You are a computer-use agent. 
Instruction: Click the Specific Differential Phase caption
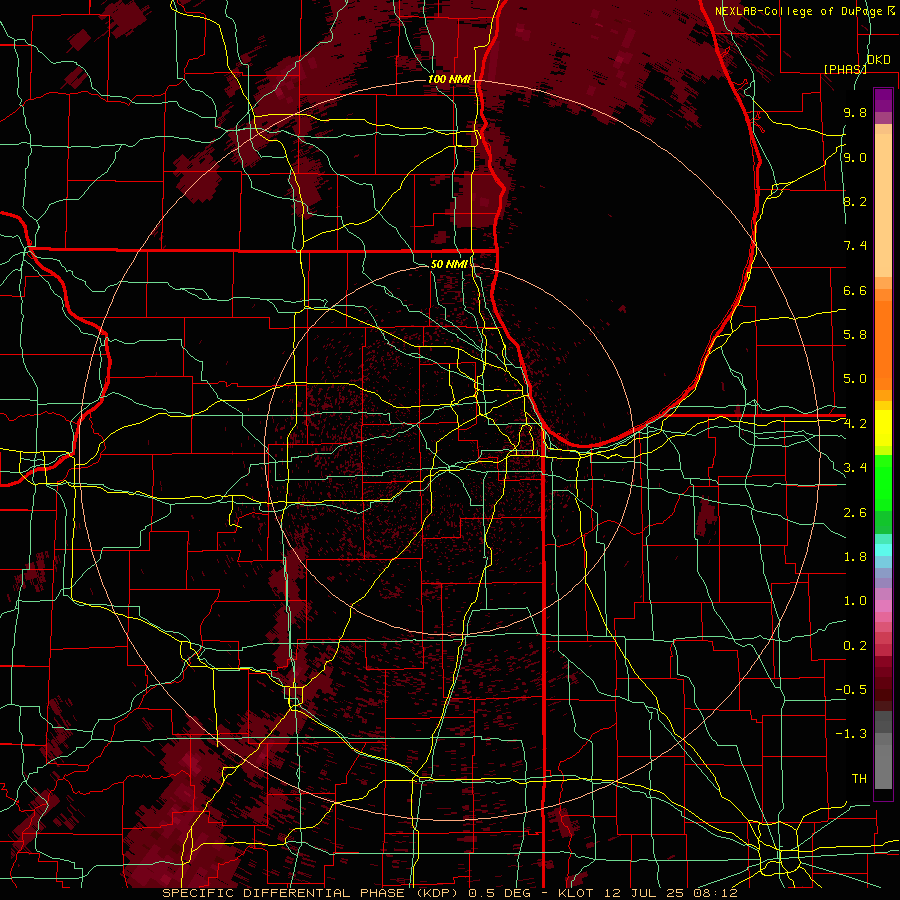click(449, 893)
